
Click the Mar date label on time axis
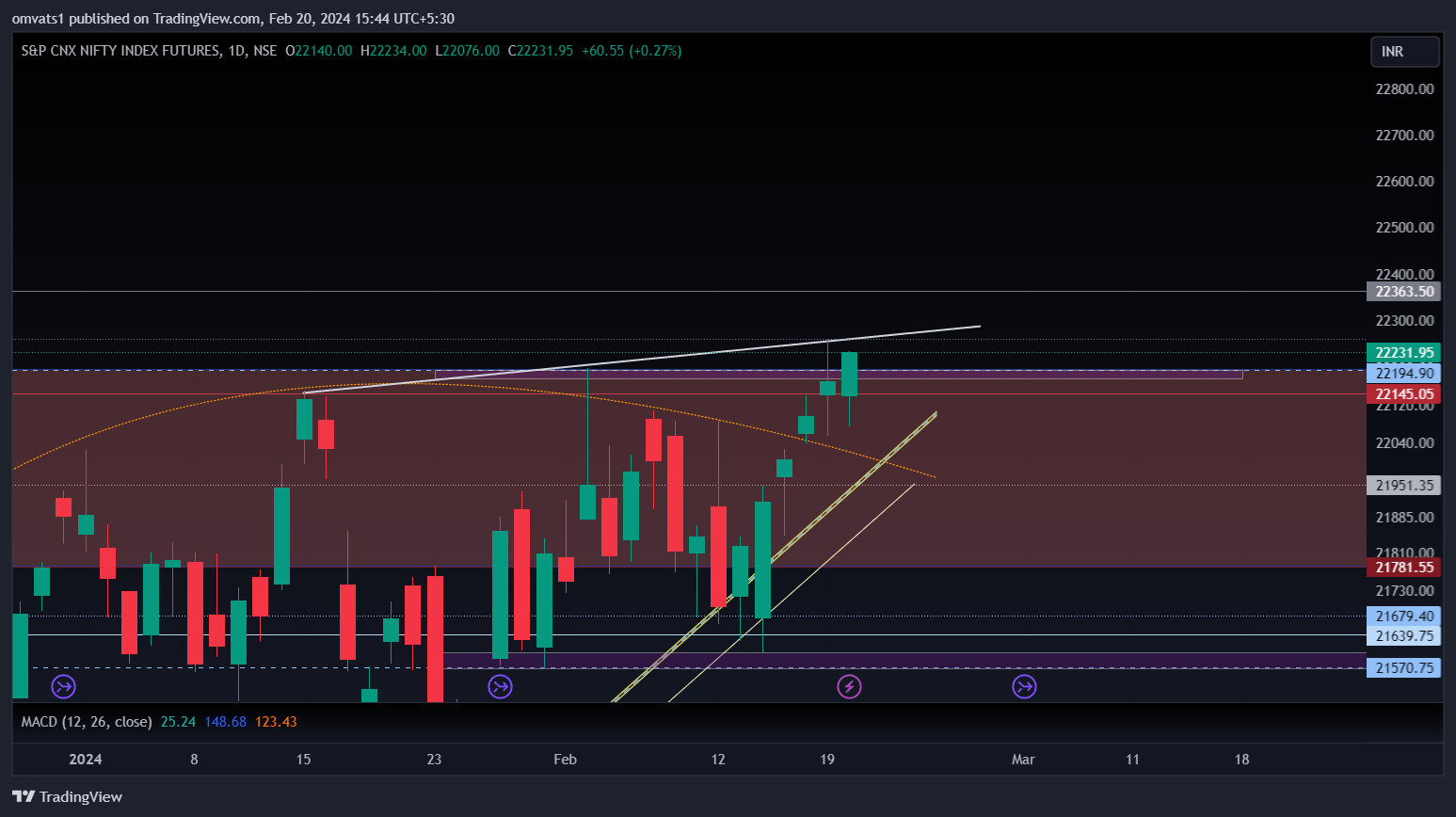click(x=1023, y=760)
